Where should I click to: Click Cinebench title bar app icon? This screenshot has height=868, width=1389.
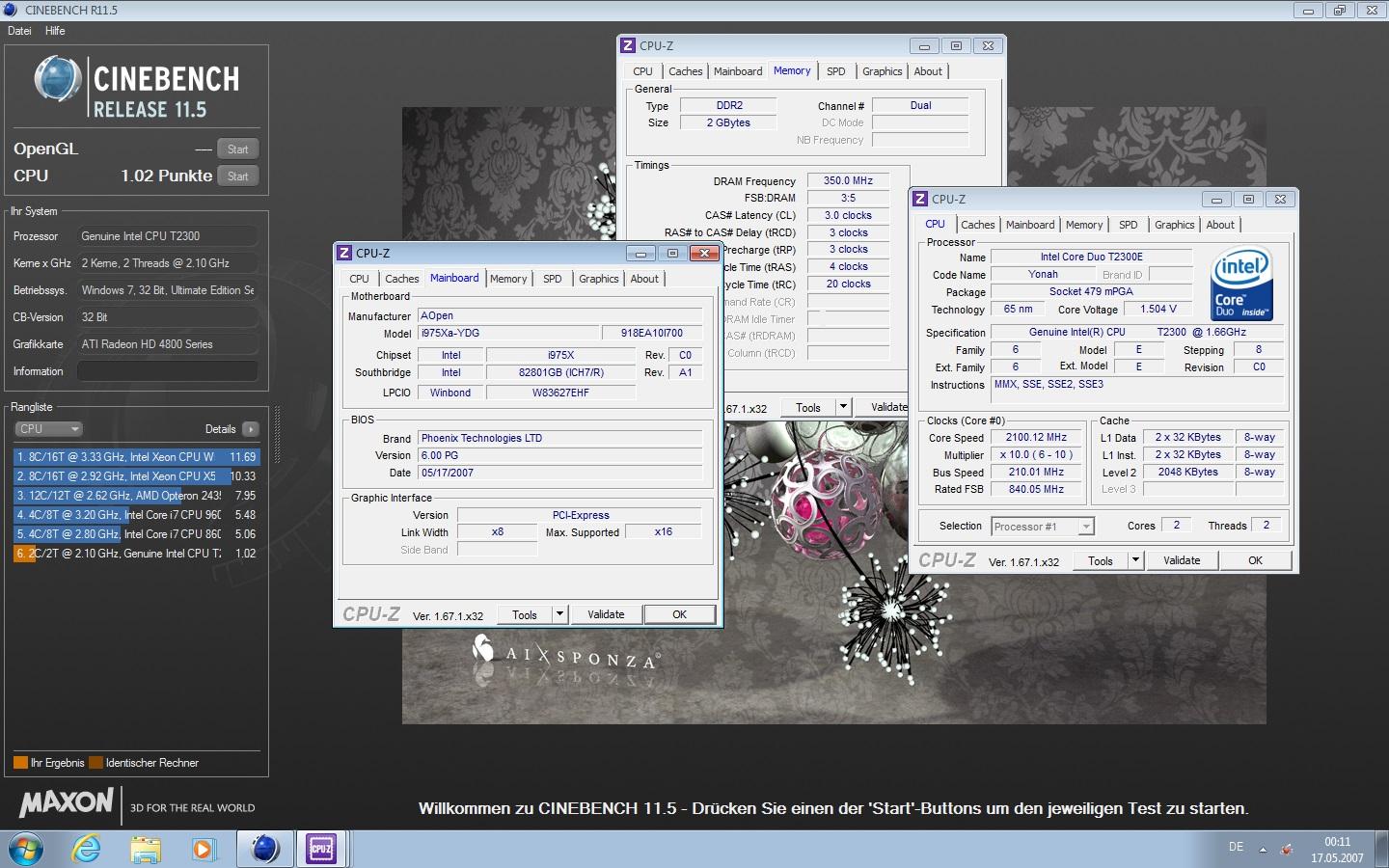(11, 10)
